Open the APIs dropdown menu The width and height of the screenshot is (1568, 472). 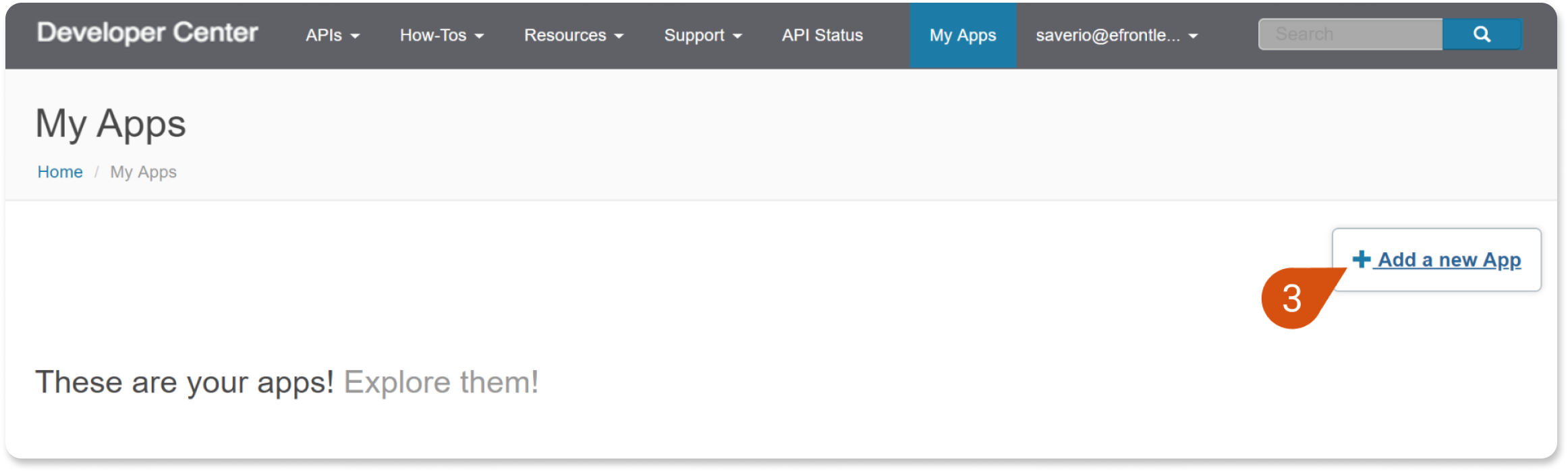[x=333, y=35]
